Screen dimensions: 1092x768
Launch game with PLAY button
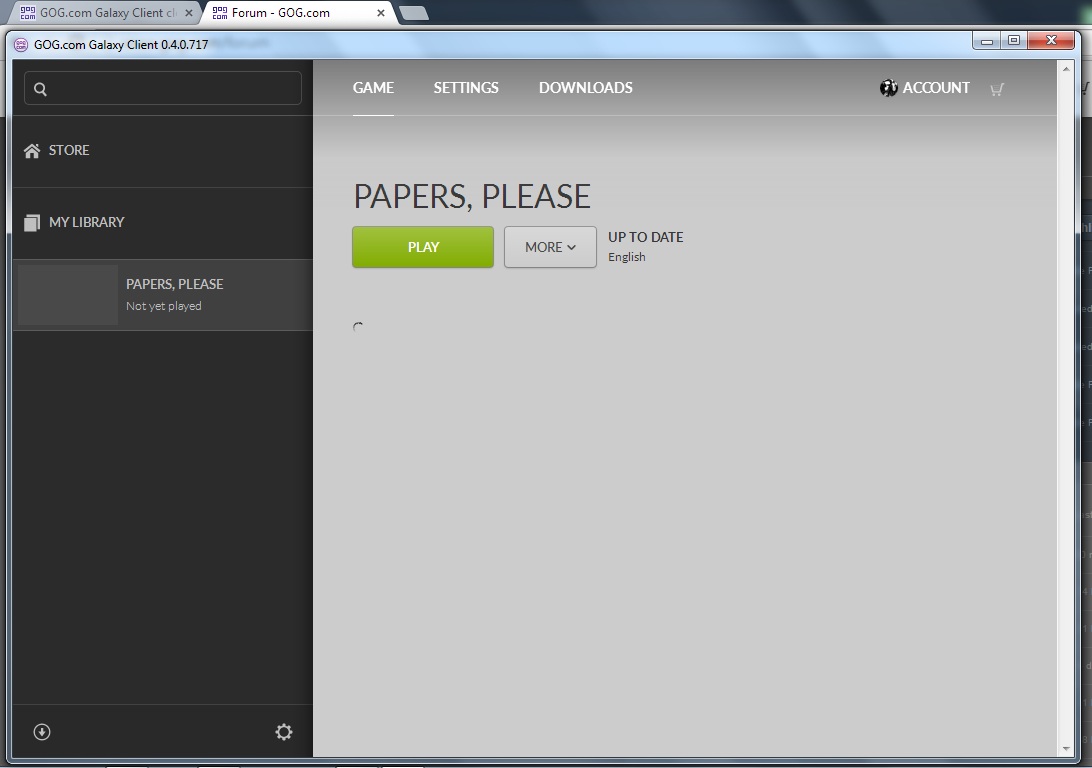click(x=423, y=246)
